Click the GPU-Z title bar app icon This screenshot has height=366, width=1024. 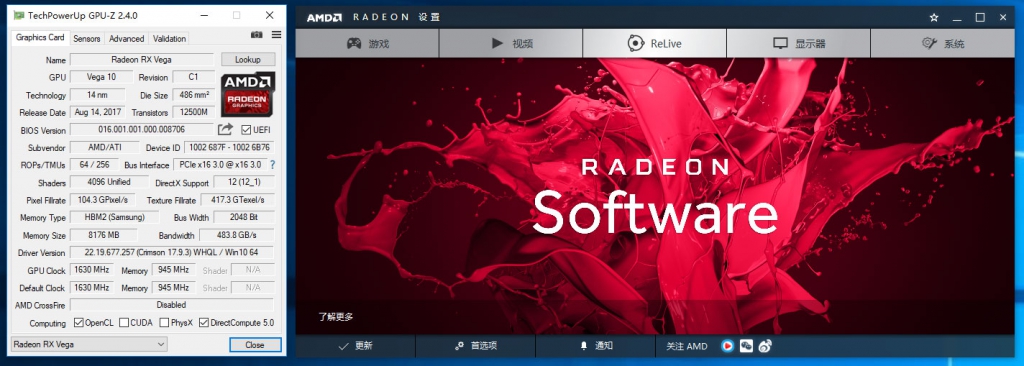click(x=20, y=15)
